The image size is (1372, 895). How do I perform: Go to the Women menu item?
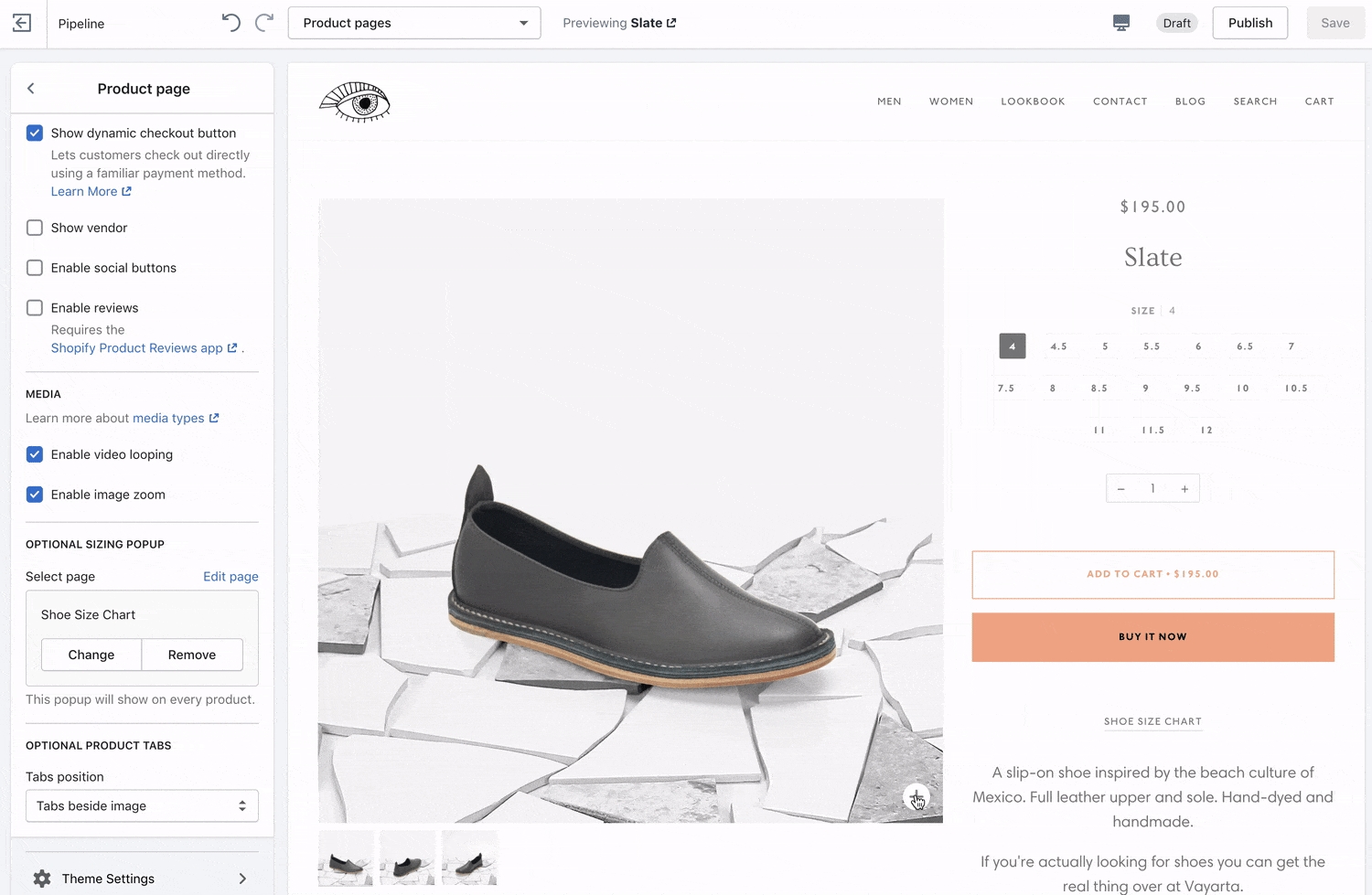click(x=951, y=101)
